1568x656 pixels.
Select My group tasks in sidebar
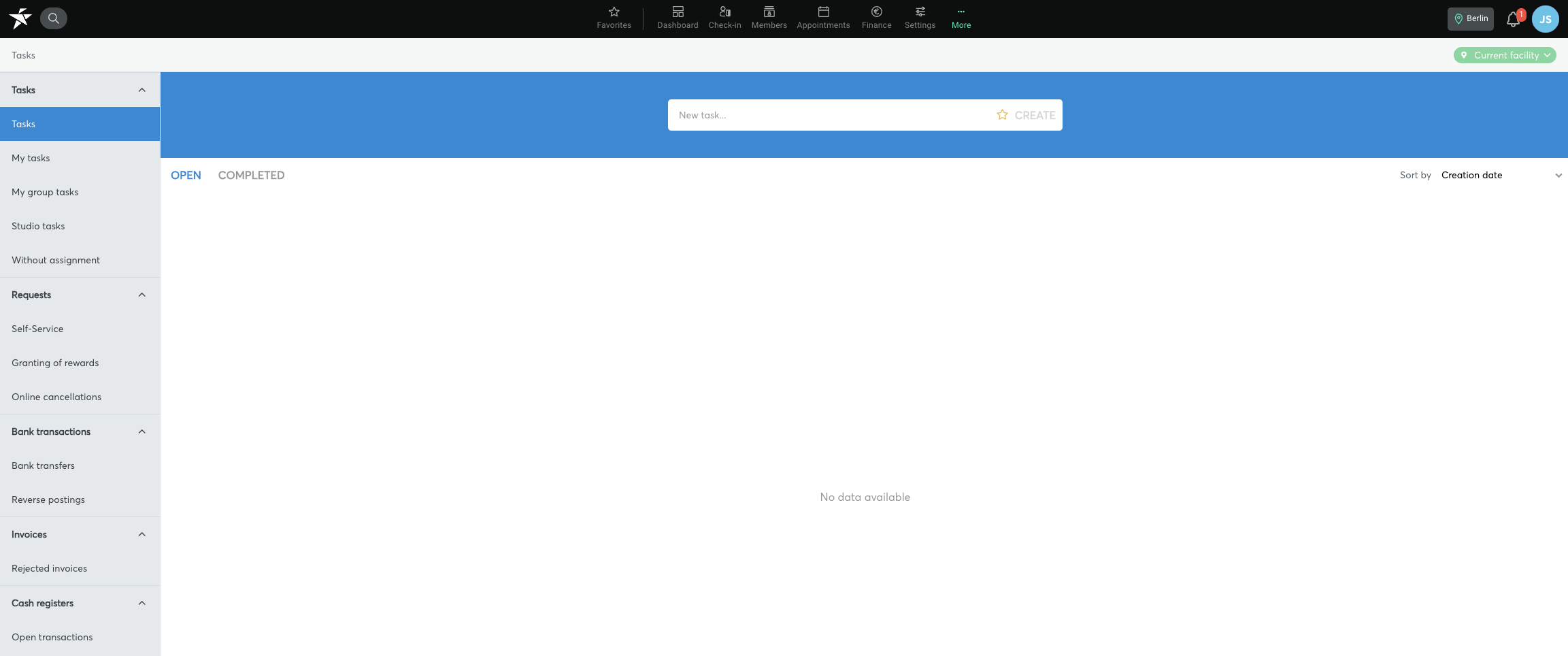80,192
